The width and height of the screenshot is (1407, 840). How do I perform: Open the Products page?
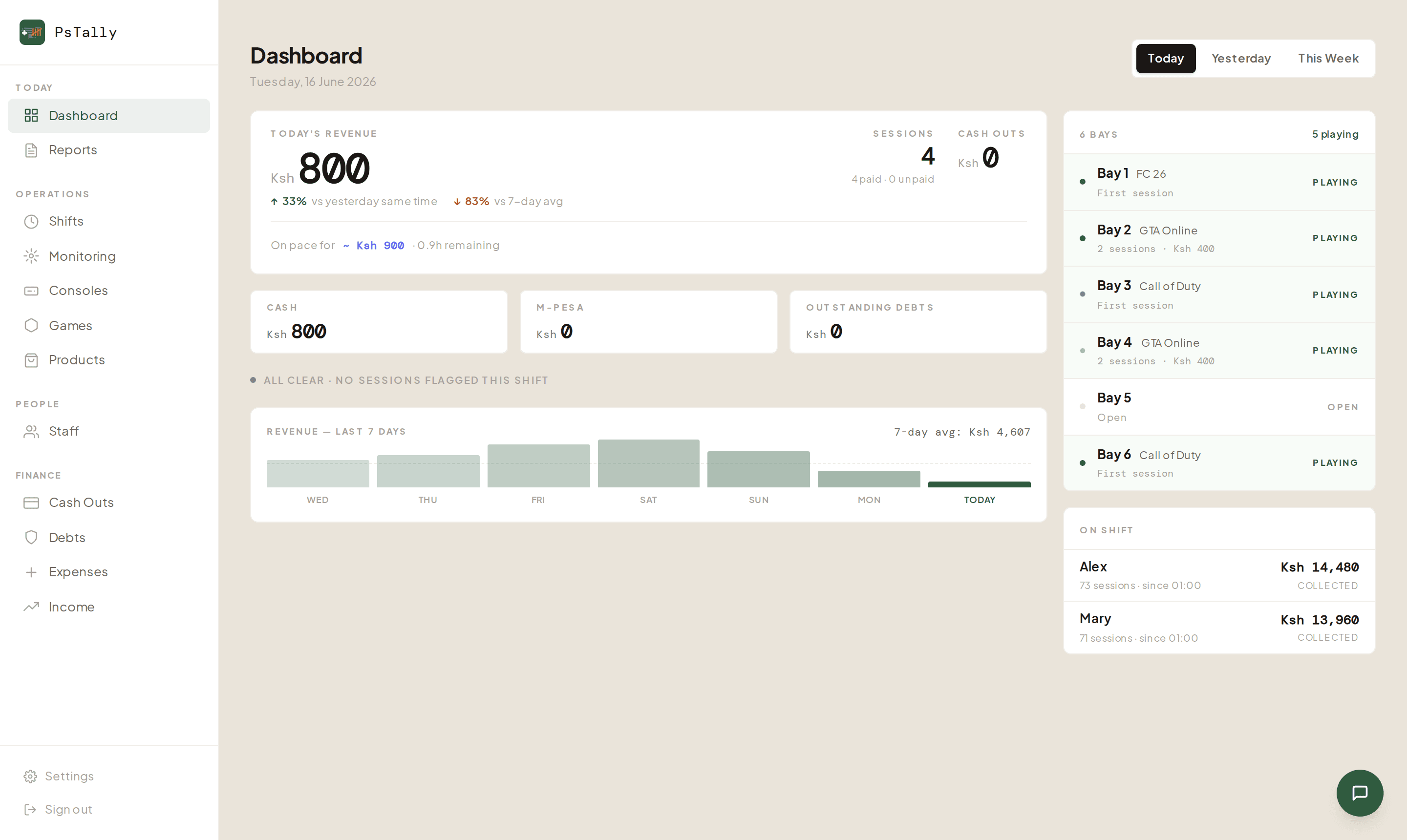tap(109, 360)
